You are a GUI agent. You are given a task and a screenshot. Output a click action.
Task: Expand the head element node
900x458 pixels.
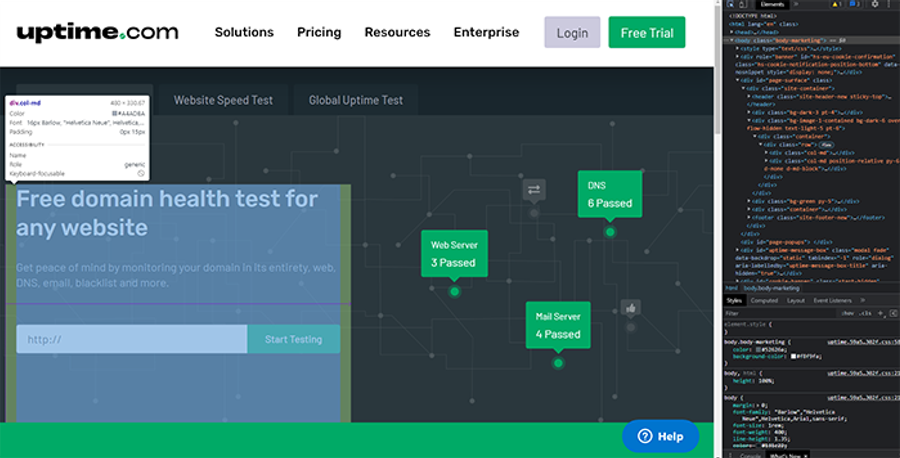[x=732, y=32]
